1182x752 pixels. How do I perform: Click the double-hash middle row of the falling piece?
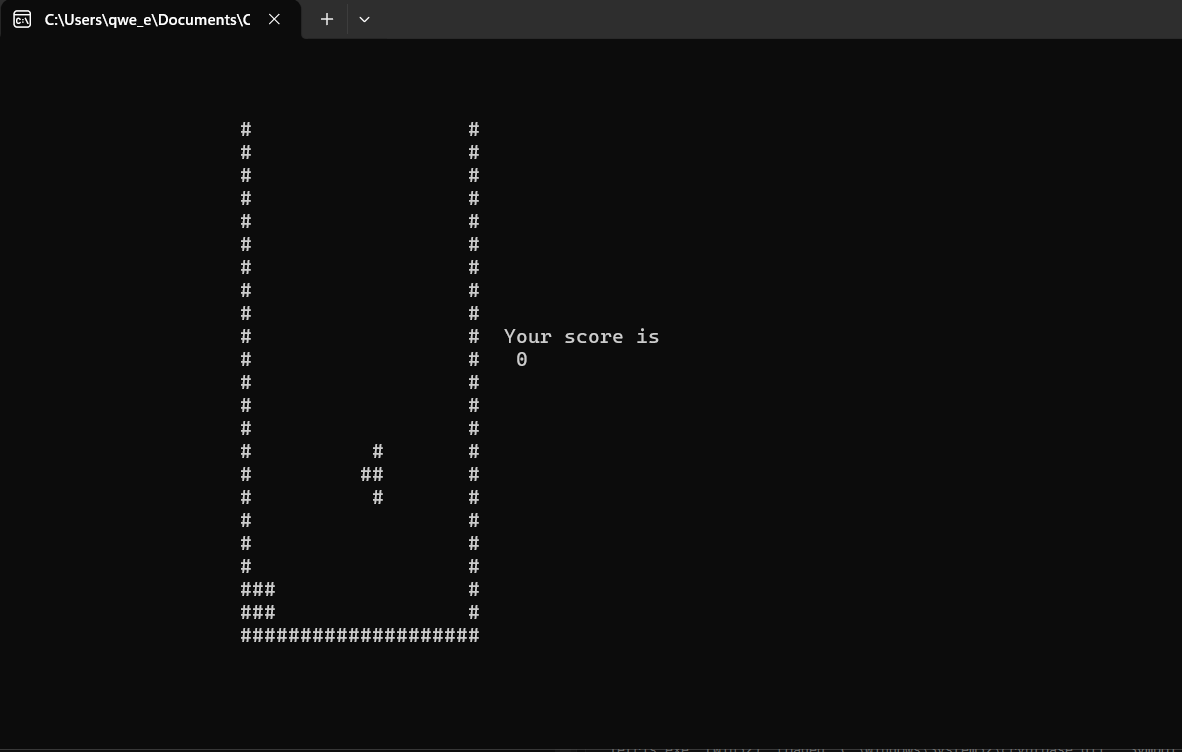coord(372,475)
